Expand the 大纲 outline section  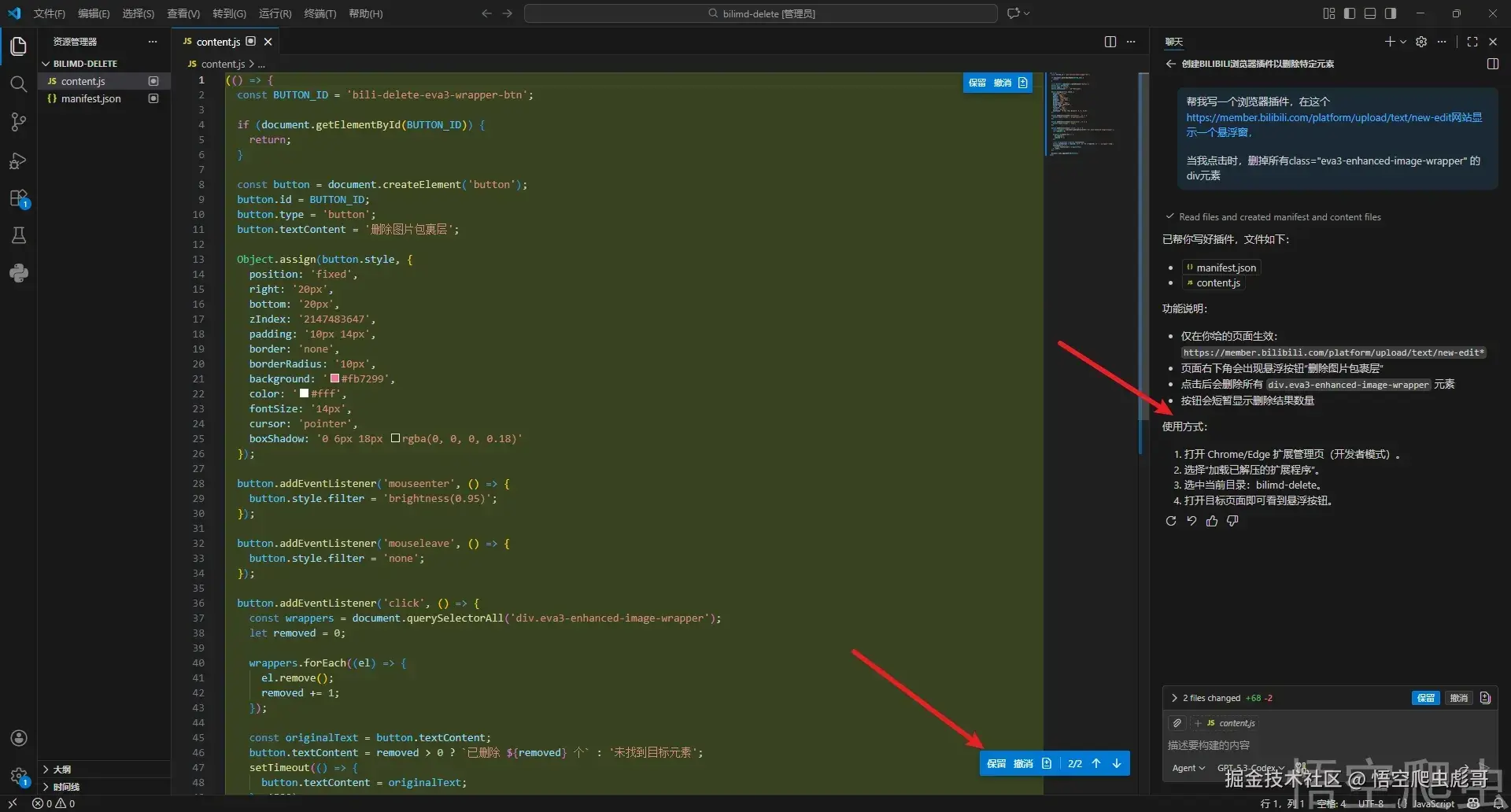pos(61,770)
